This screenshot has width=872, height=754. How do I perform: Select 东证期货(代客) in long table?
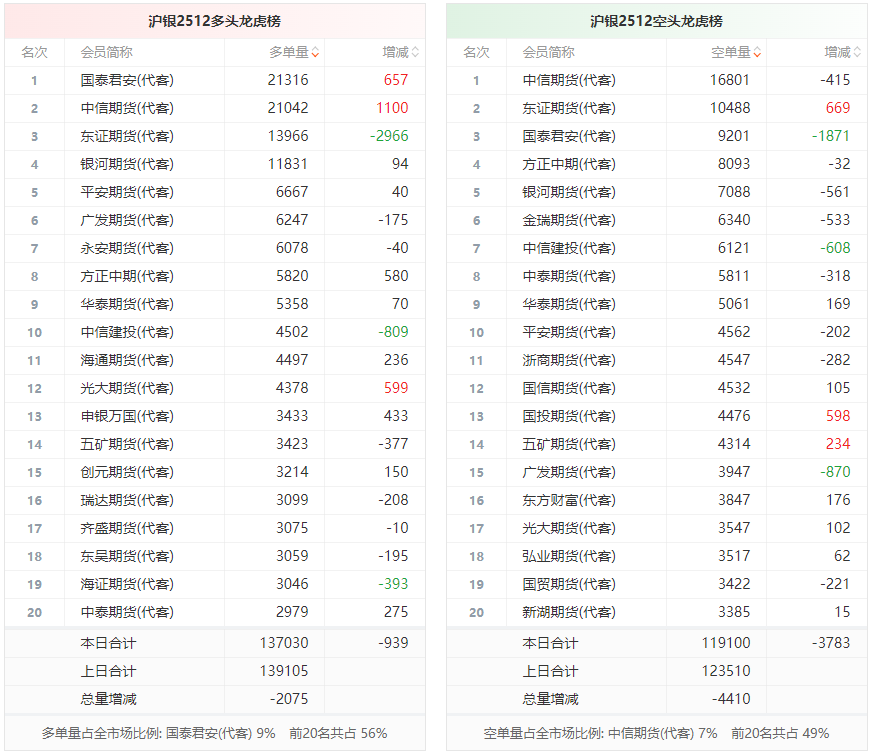(x=127, y=136)
